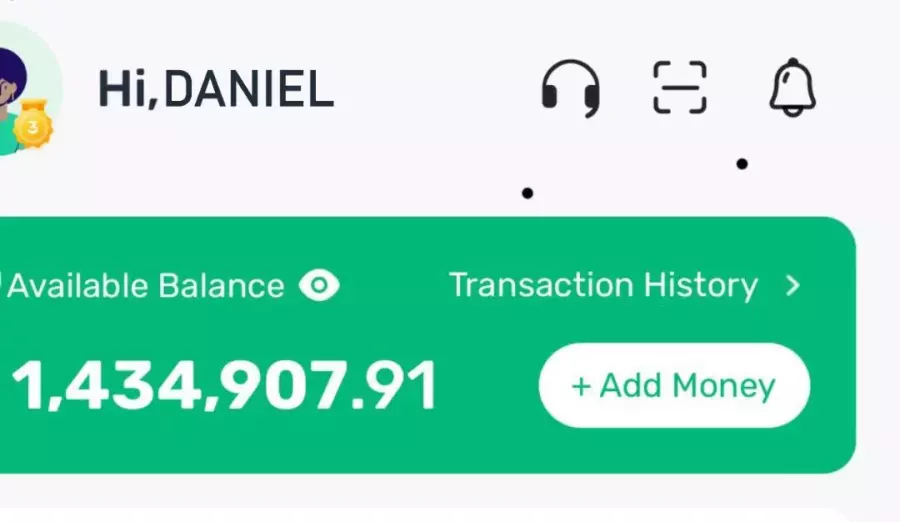Screen dimensions: 900x522
Task: Click the Available Balance label
Action: point(146,285)
